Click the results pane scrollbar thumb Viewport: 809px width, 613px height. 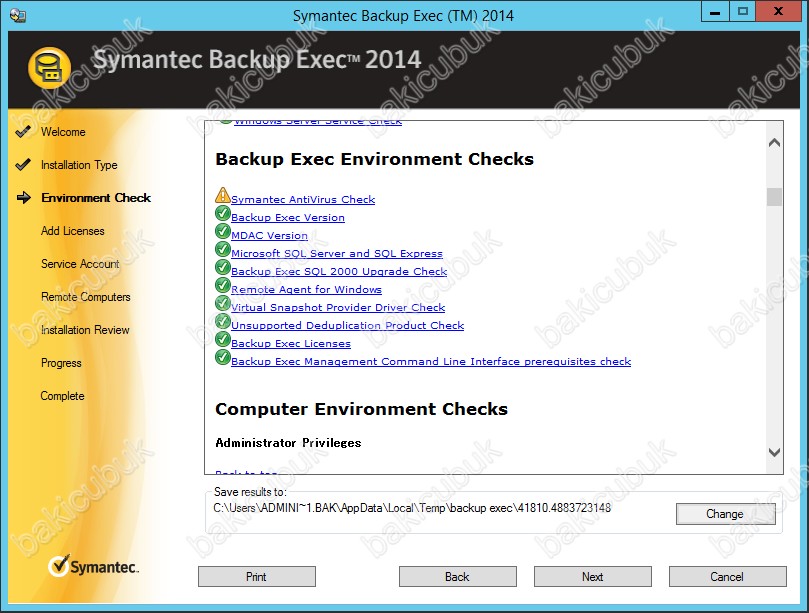pos(774,197)
